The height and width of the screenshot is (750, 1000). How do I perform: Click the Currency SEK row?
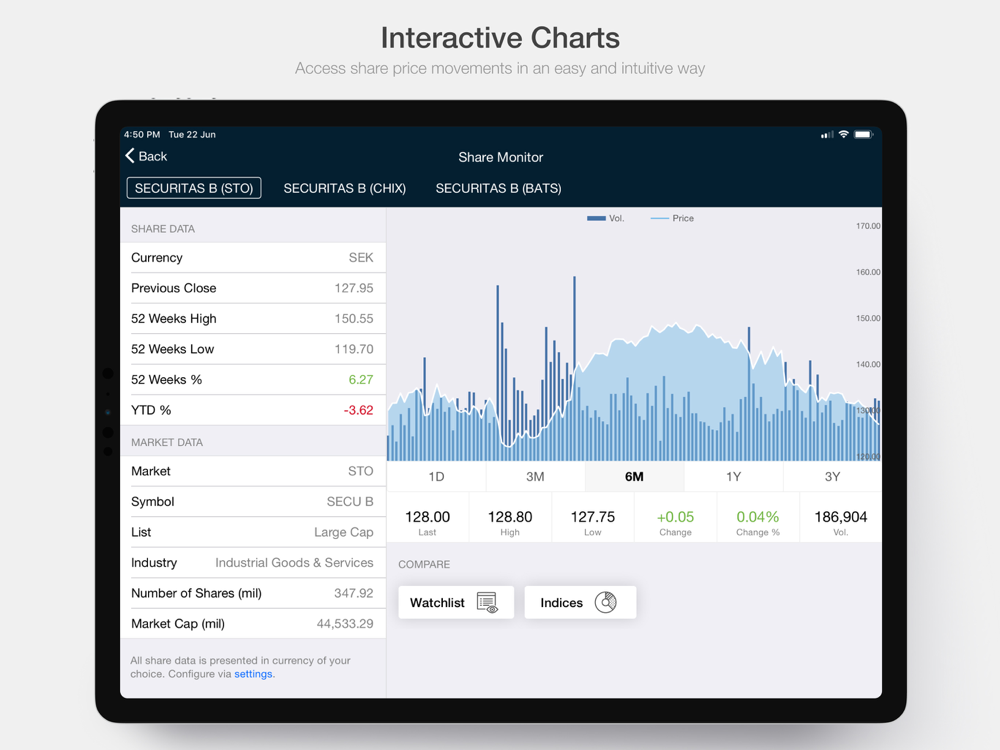coord(253,258)
